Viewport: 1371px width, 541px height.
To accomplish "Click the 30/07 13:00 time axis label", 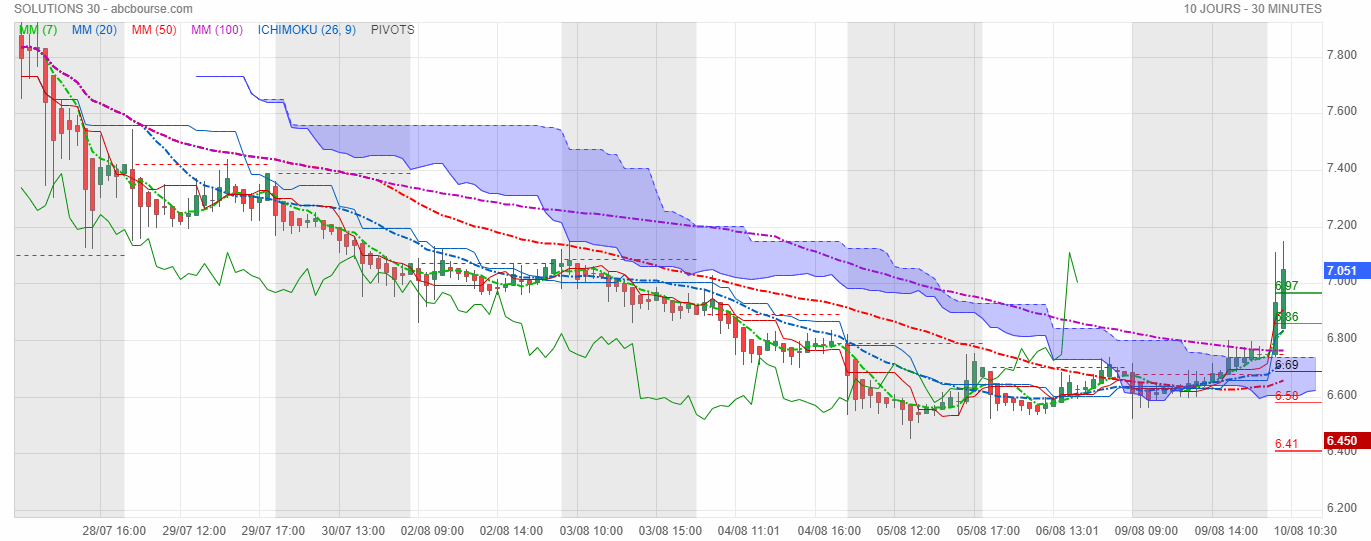I will coord(353,530).
